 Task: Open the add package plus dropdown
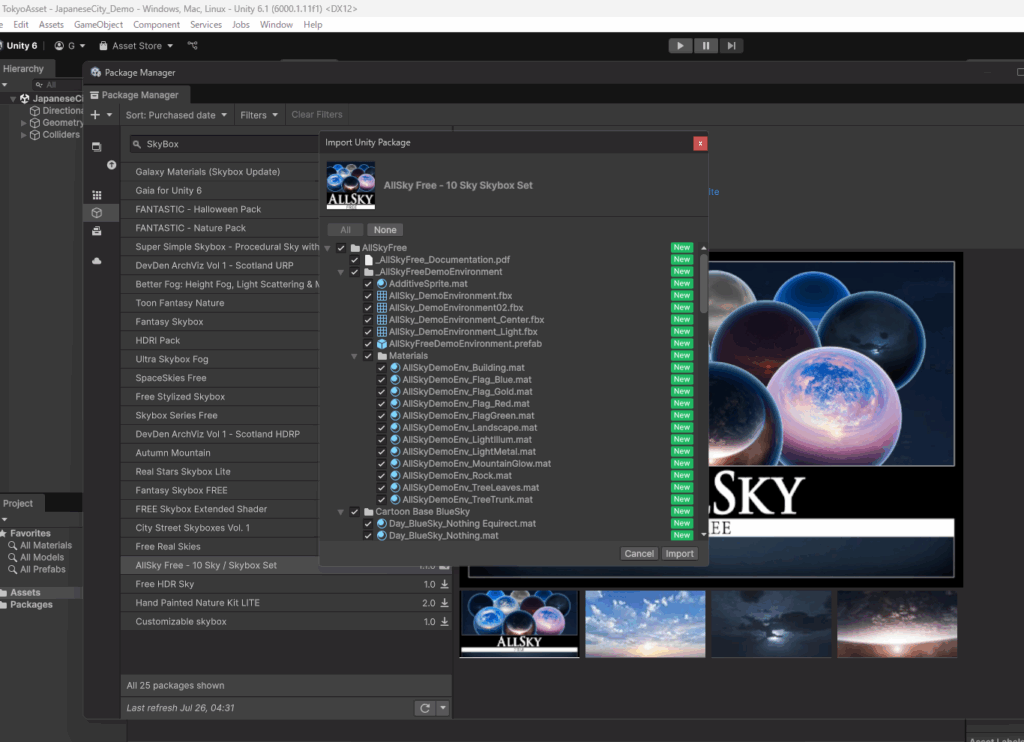100,115
